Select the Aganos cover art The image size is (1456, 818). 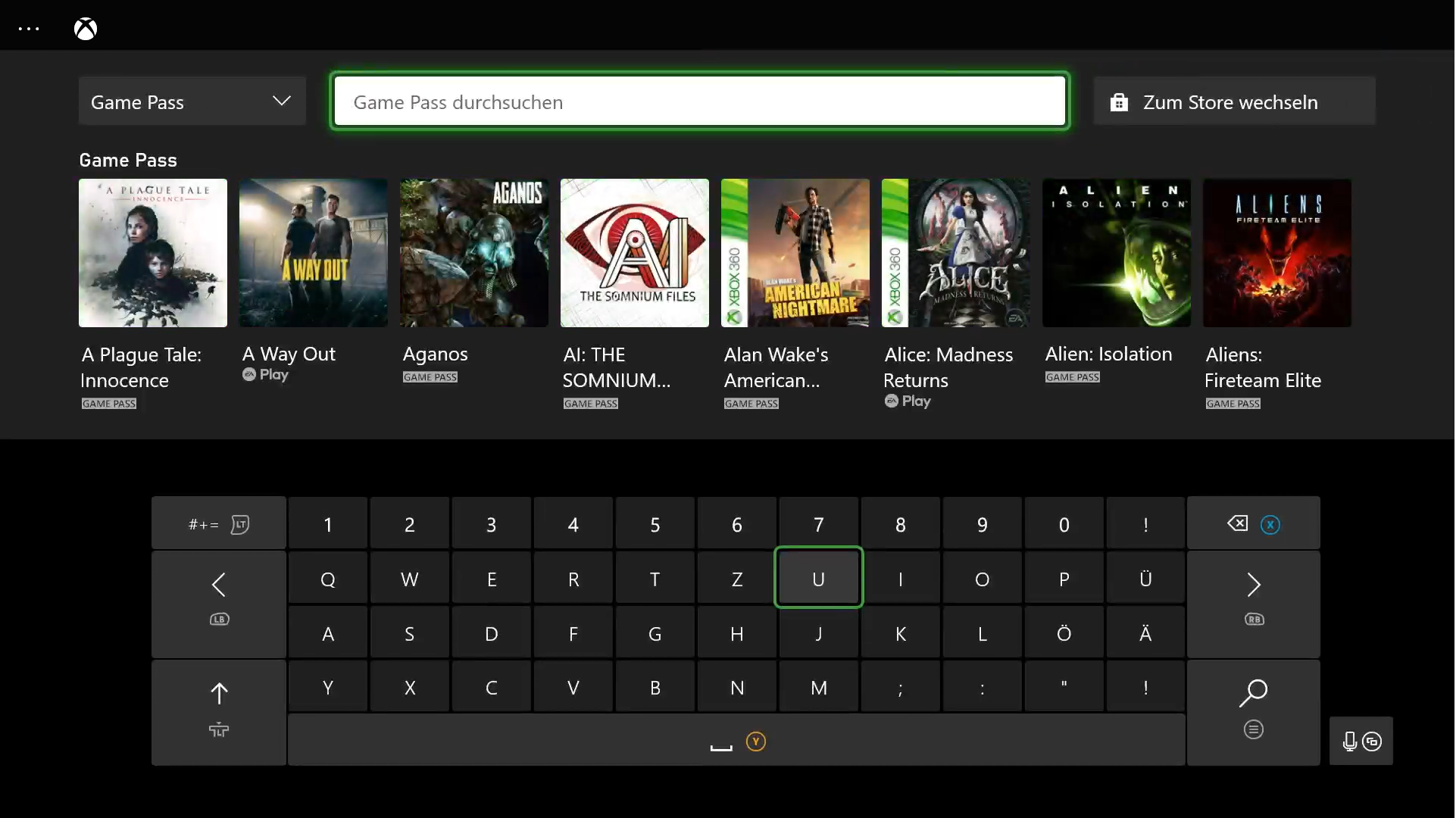pyautogui.click(x=474, y=253)
